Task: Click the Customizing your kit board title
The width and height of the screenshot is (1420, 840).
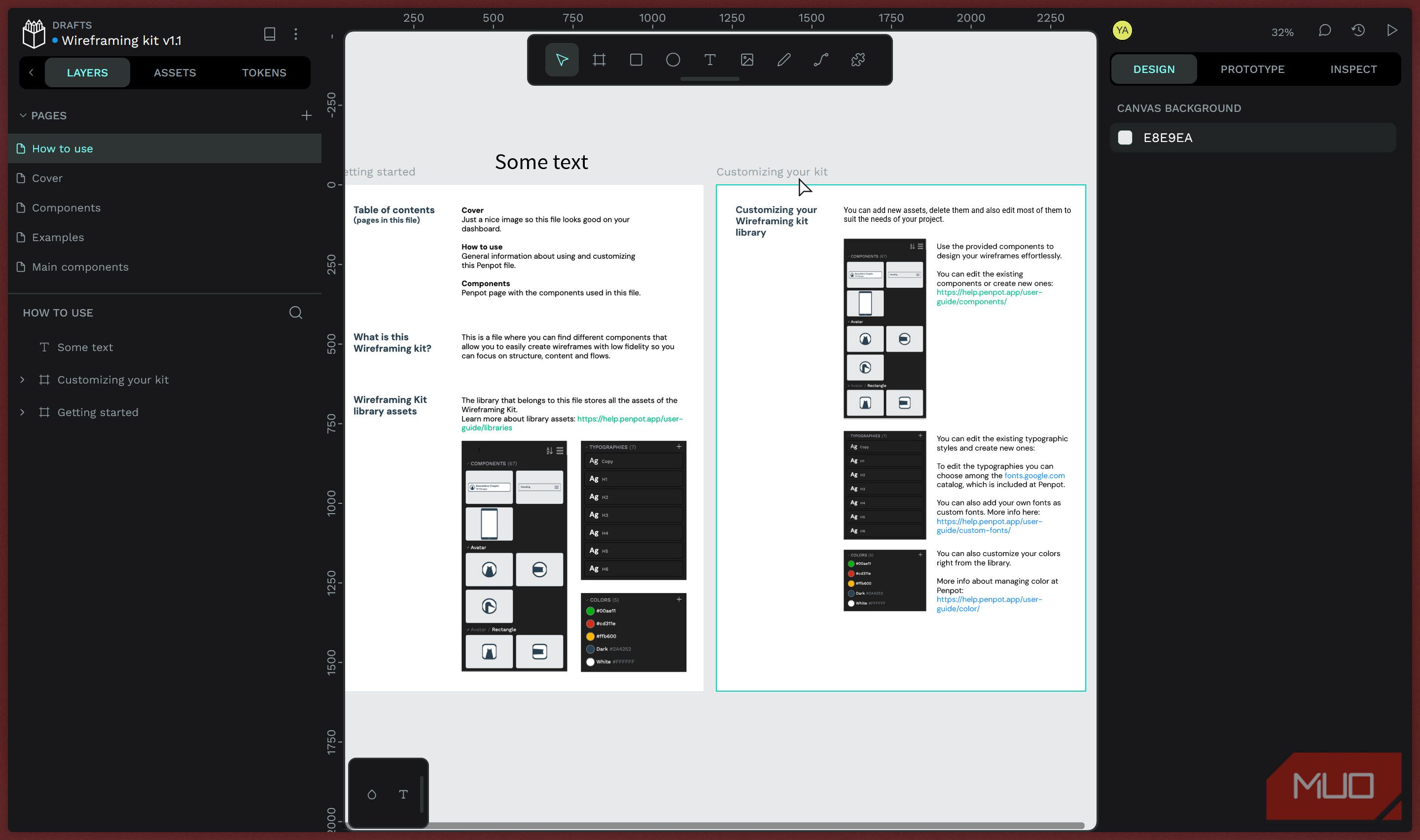Action: coord(772,172)
